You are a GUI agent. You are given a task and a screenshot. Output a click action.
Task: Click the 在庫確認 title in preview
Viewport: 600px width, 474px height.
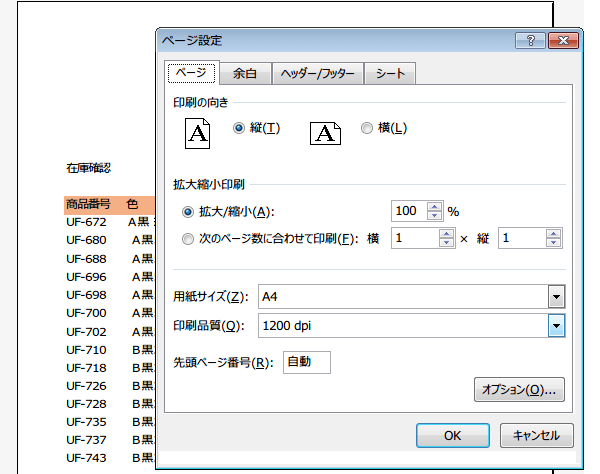point(88,168)
